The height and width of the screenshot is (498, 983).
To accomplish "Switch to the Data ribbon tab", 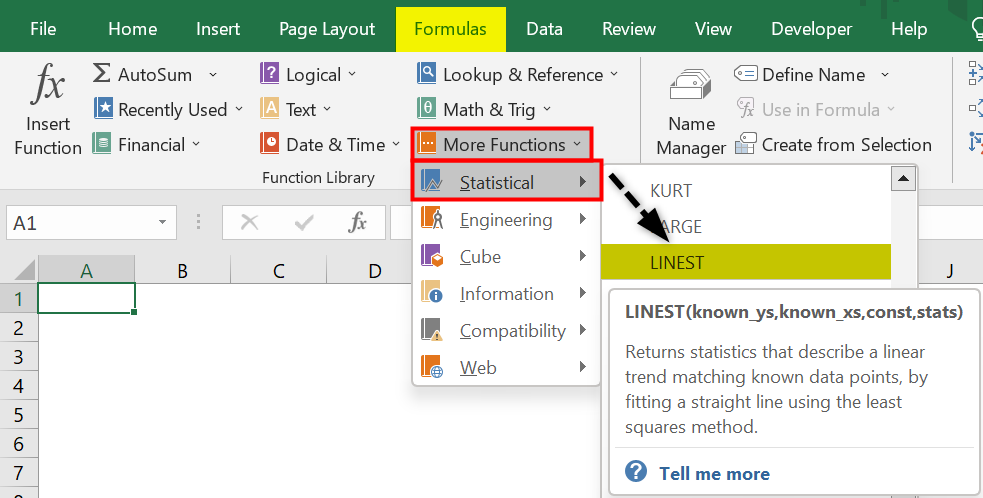I will pos(544,29).
